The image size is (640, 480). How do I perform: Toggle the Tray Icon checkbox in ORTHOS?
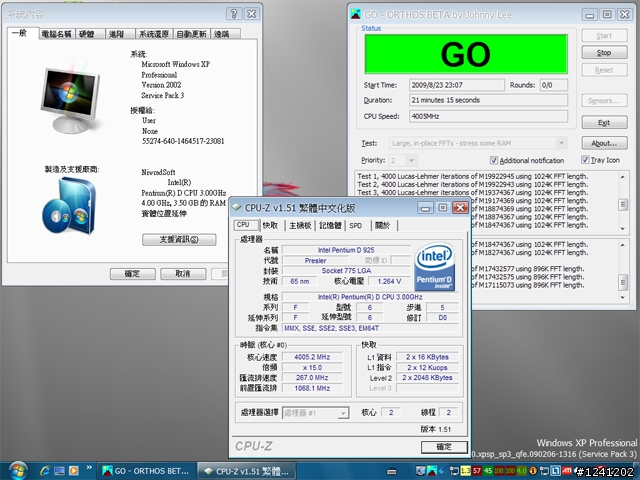click(585, 160)
